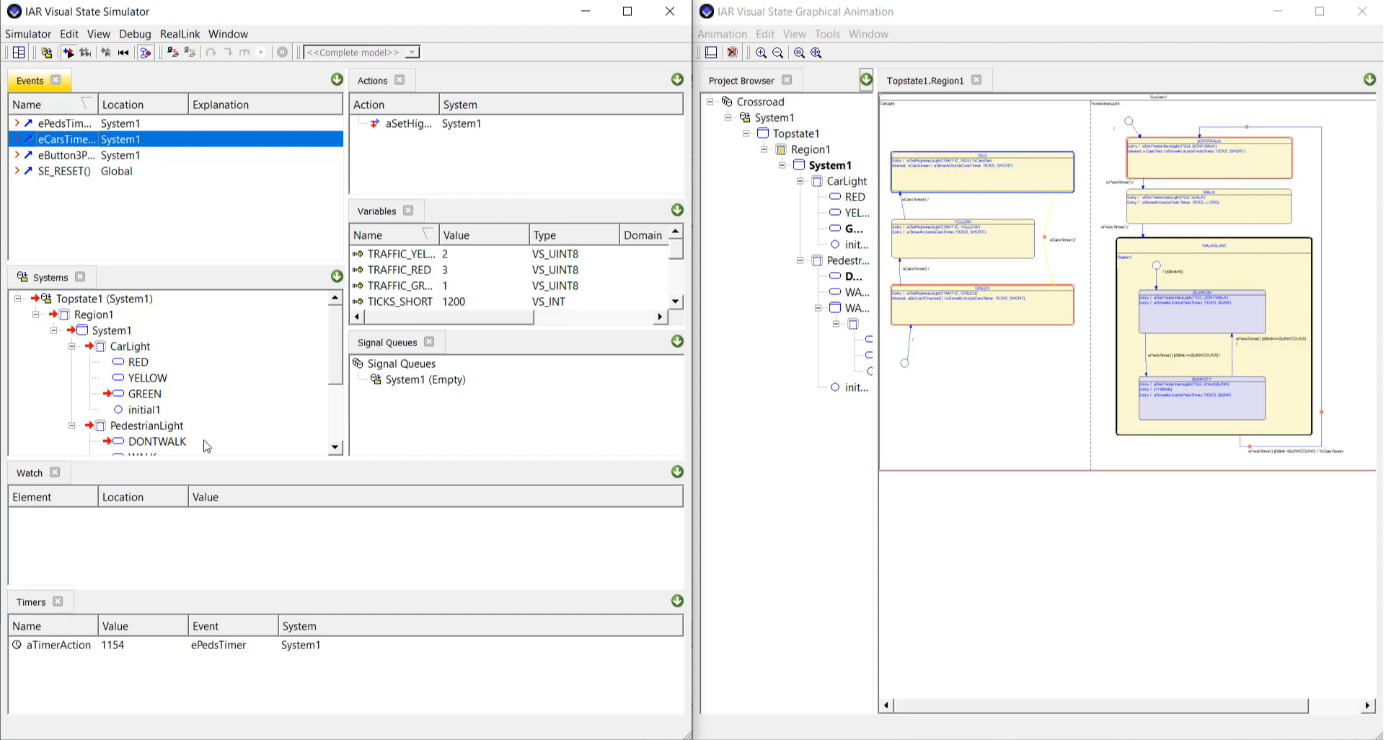
Task: Select GREEN state in Systems tree
Action: 145,394
